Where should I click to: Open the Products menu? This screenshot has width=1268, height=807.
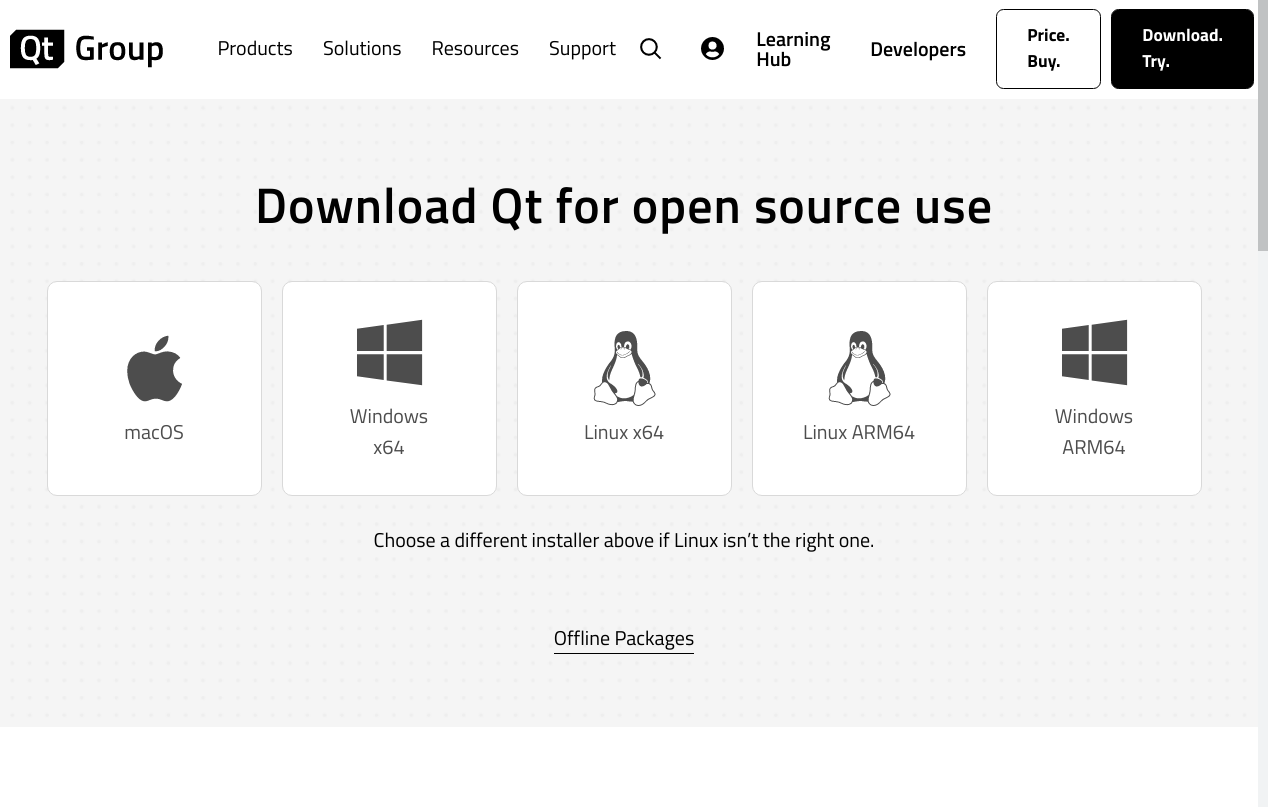click(255, 48)
